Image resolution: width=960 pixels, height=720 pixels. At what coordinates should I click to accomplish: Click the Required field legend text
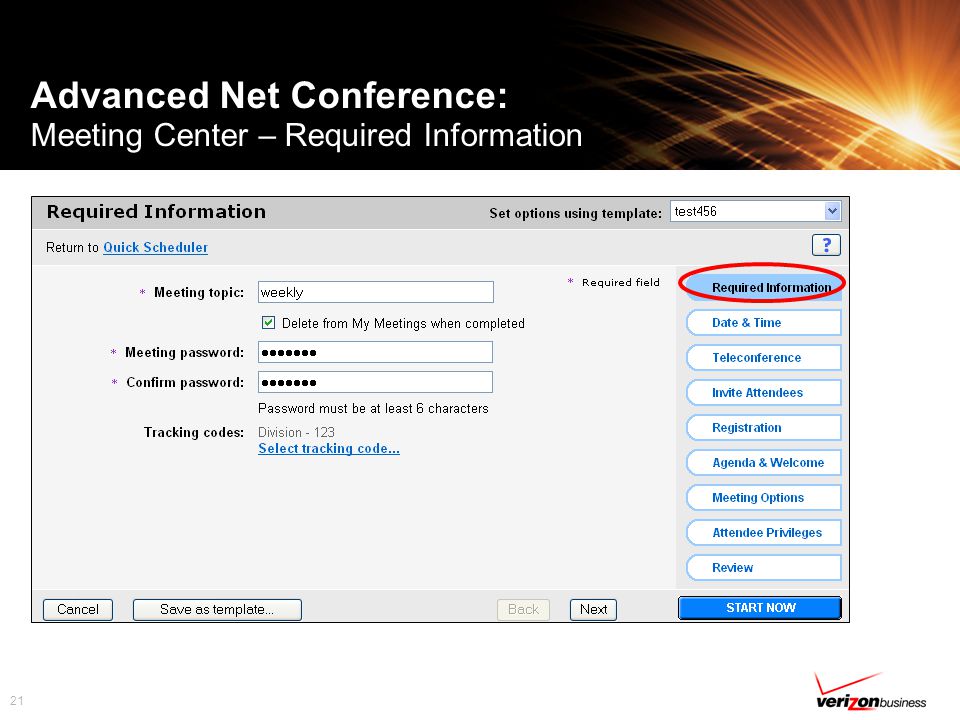pos(621,282)
